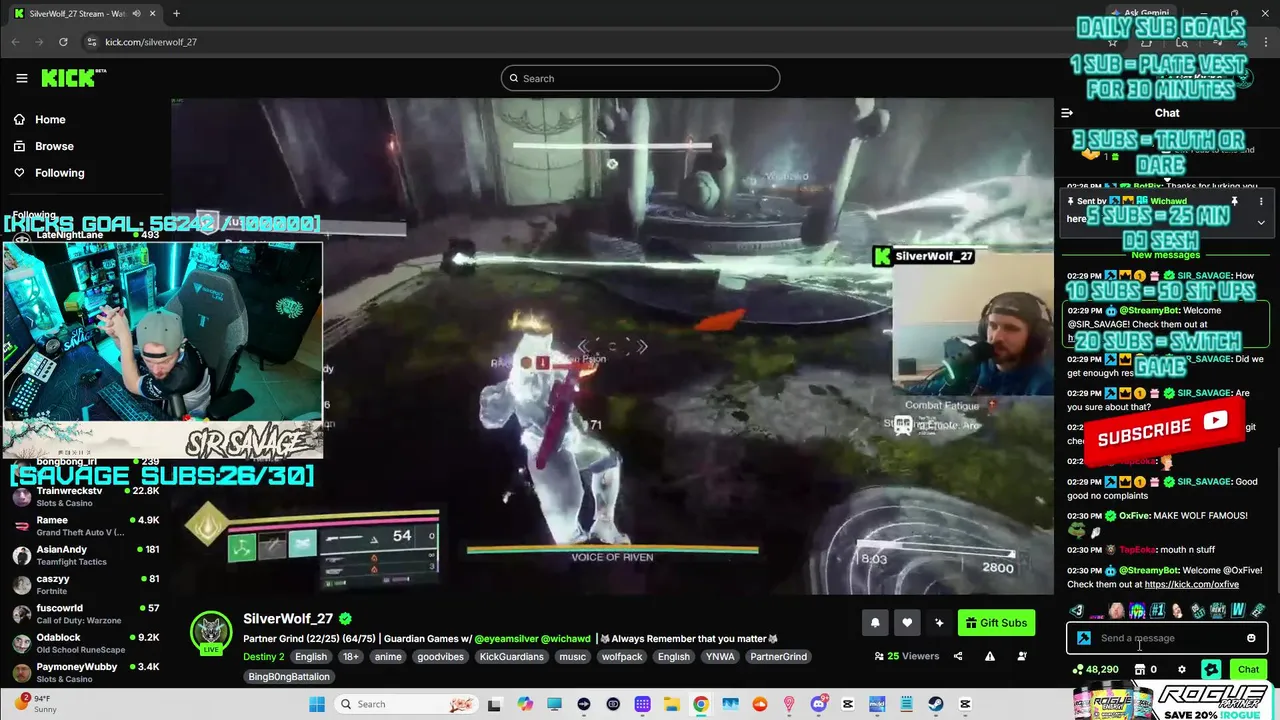Image resolution: width=1280 pixels, height=720 pixels.
Task: Open Ramee channel in sidebar
Action: [x=85, y=525]
